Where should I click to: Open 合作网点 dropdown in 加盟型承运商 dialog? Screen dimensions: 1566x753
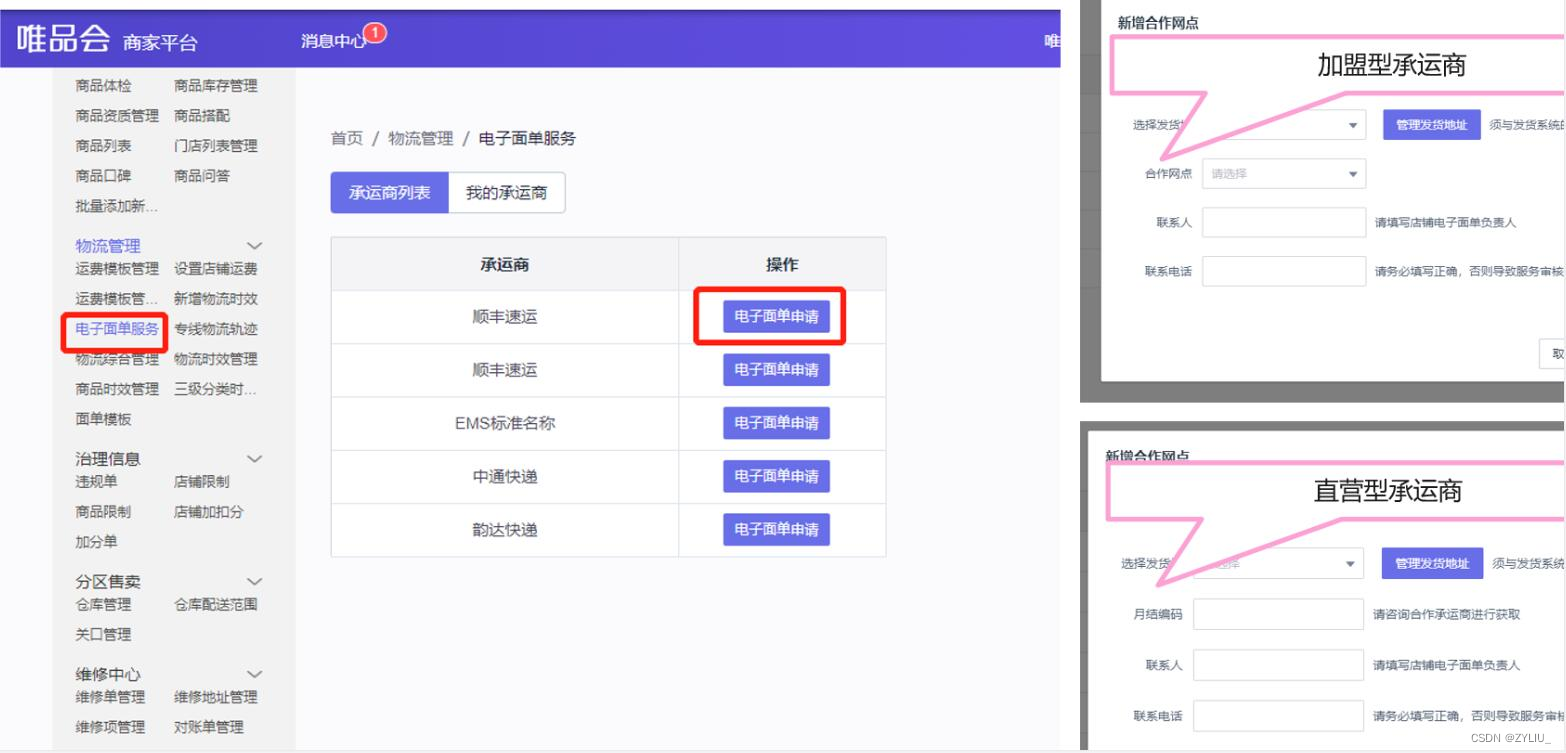[x=1284, y=174]
